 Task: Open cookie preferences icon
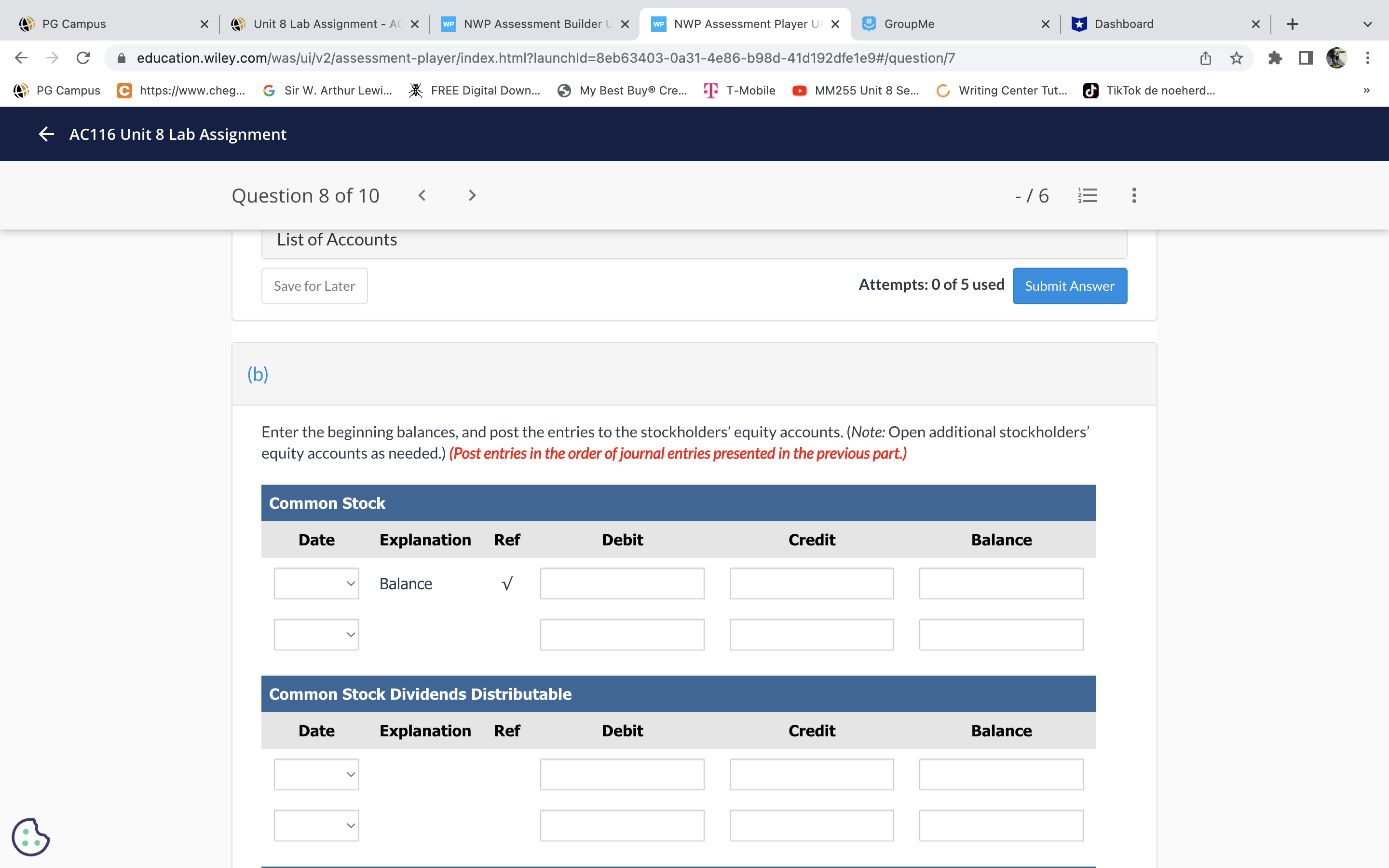[x=30, y=837]
